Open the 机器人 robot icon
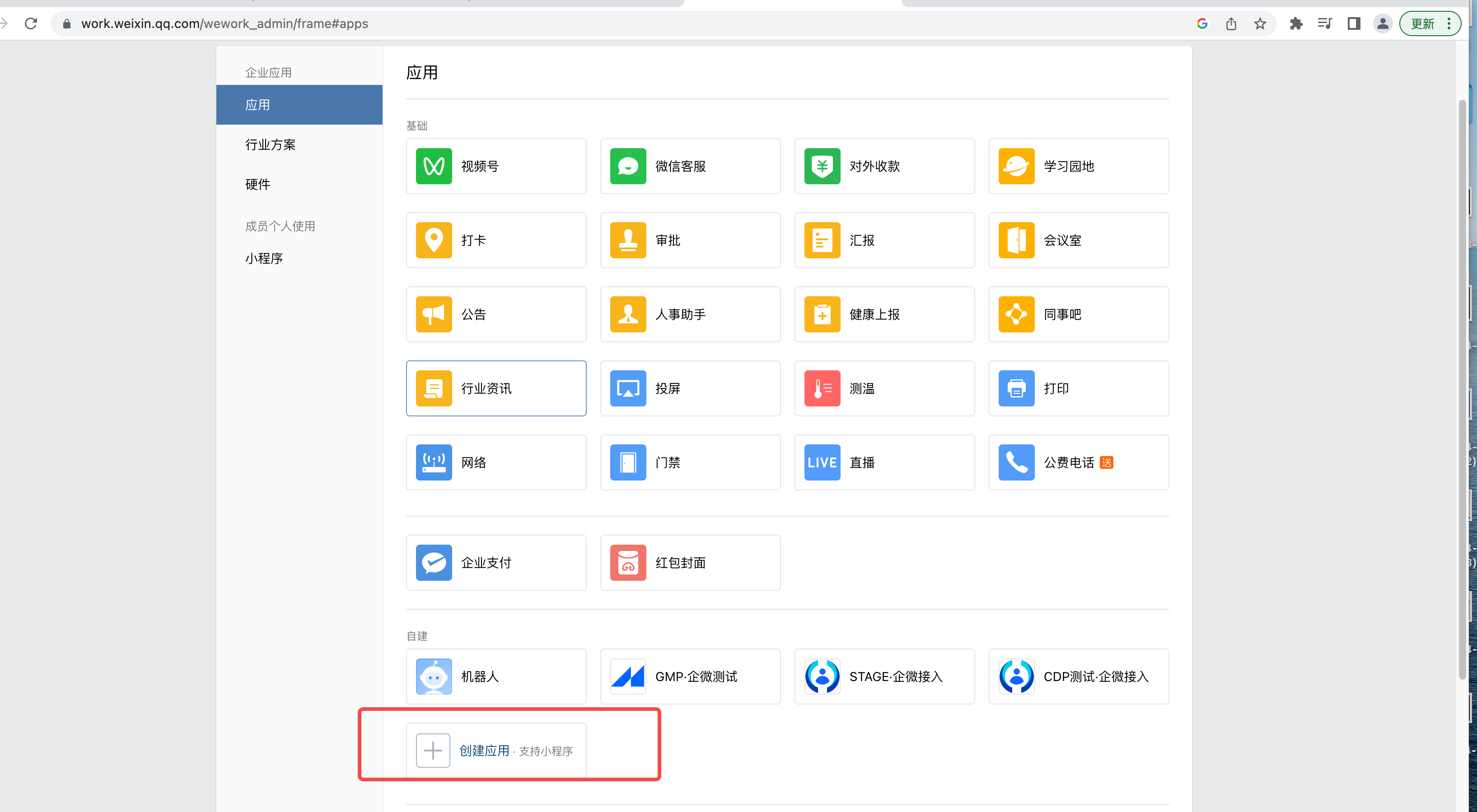This screenshot has width=1477, height=812. pos(434,677)
